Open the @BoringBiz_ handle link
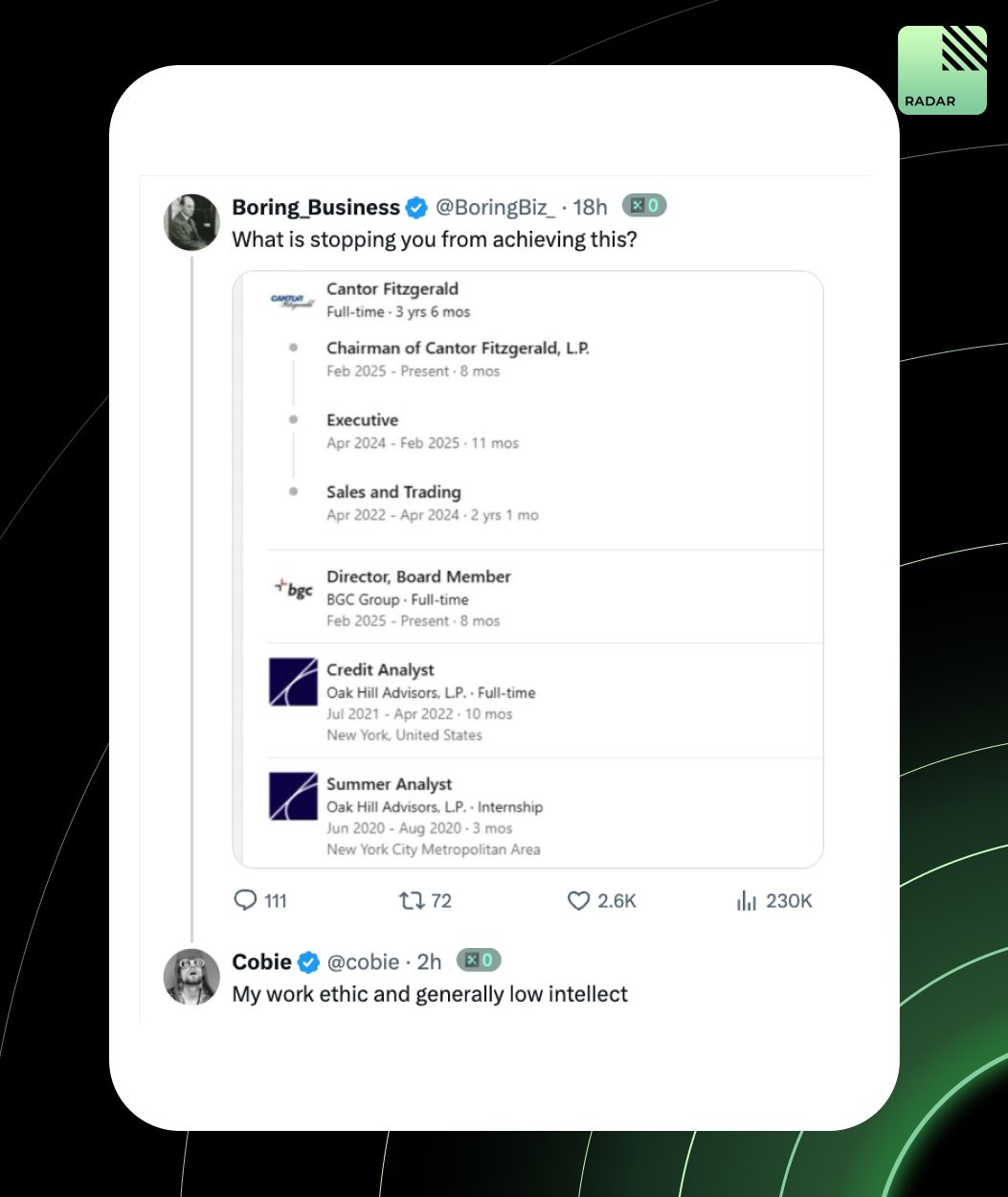This screenshot has width=1008, height=1197. coord(495,207)
